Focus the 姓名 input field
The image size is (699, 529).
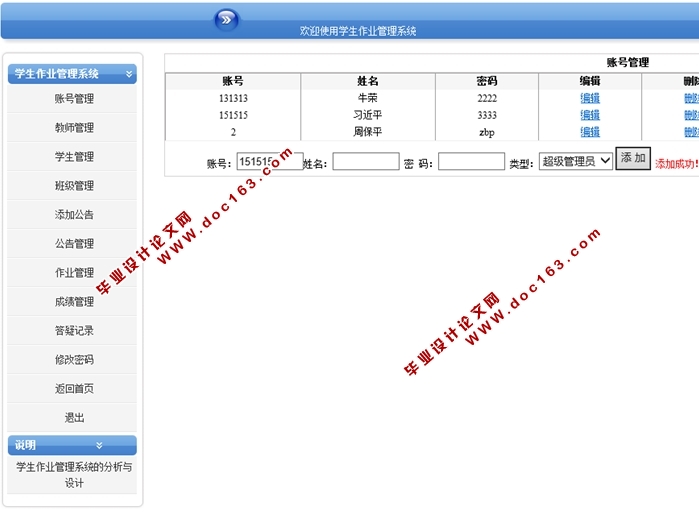tap(366, 161)
